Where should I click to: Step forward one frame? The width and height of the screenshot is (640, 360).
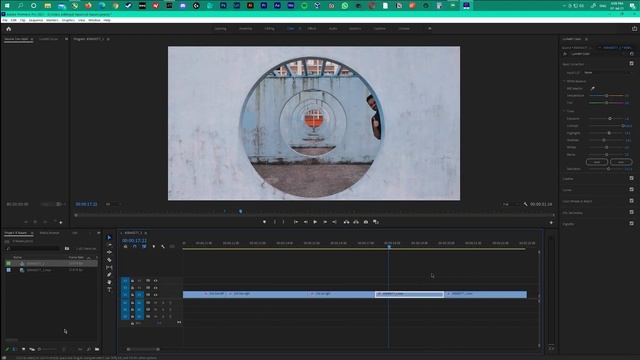[x=325, y=222]
